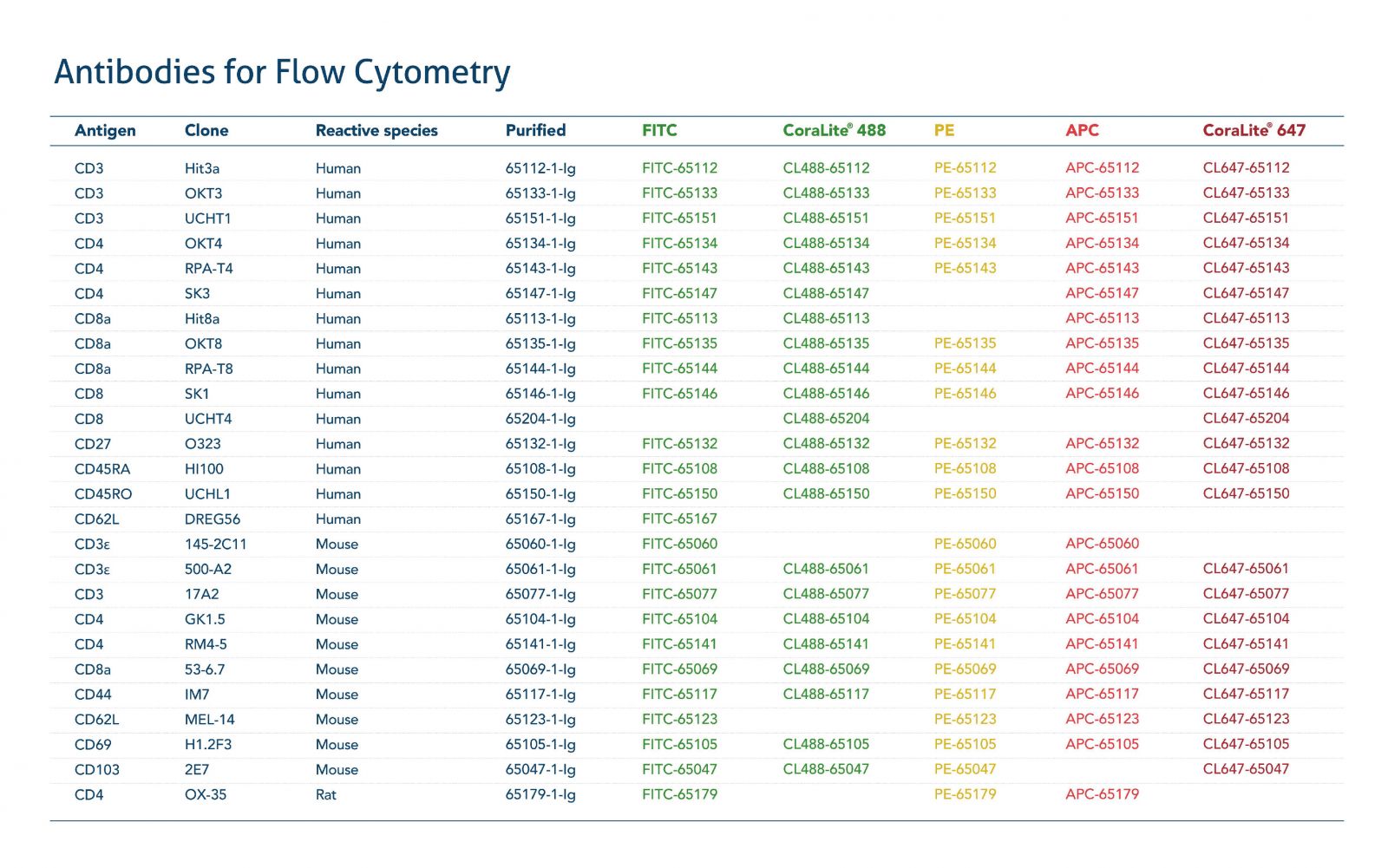Select clone OKT3 cell
This screenshot has width=1388, height=868.
click(204, 193)
